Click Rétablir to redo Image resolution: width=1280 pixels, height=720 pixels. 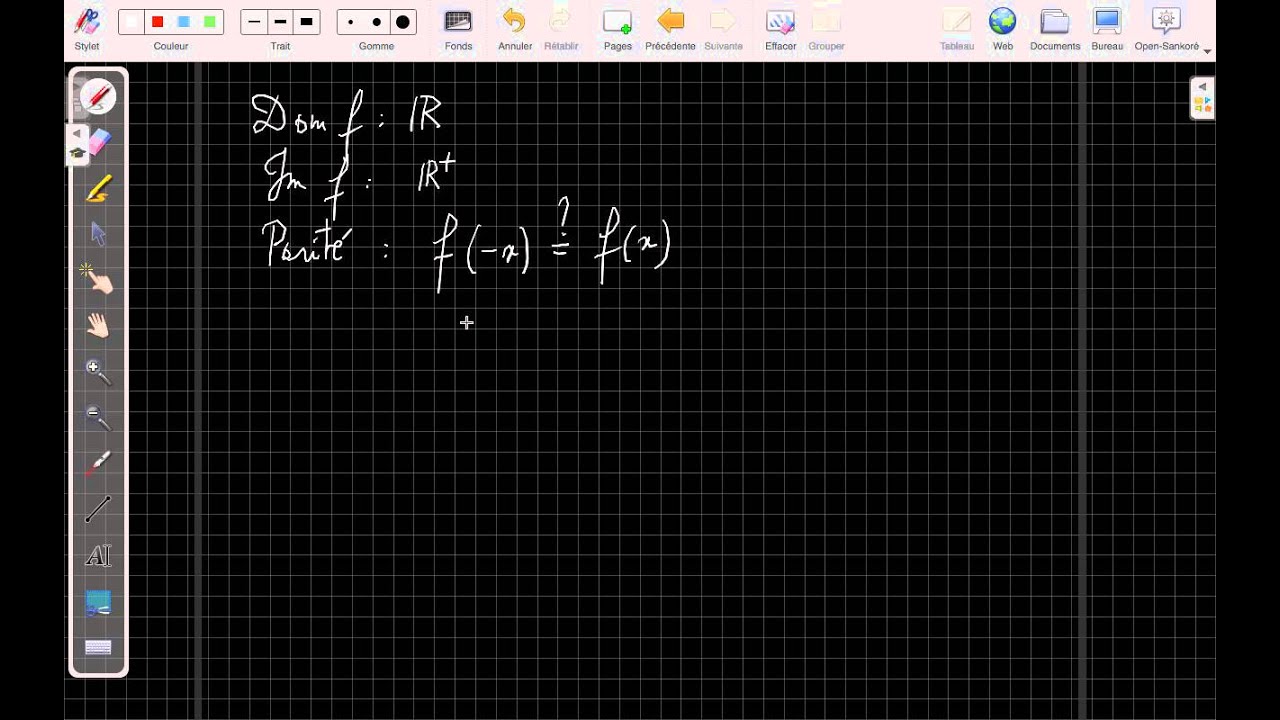561,28
